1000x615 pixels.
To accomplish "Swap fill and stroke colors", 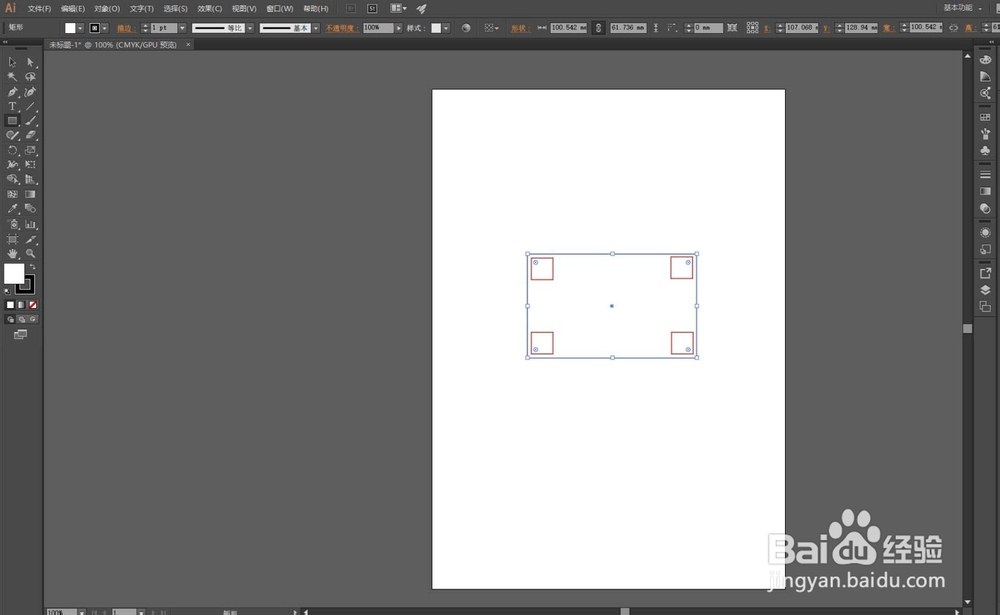I will tap(32, 267).
